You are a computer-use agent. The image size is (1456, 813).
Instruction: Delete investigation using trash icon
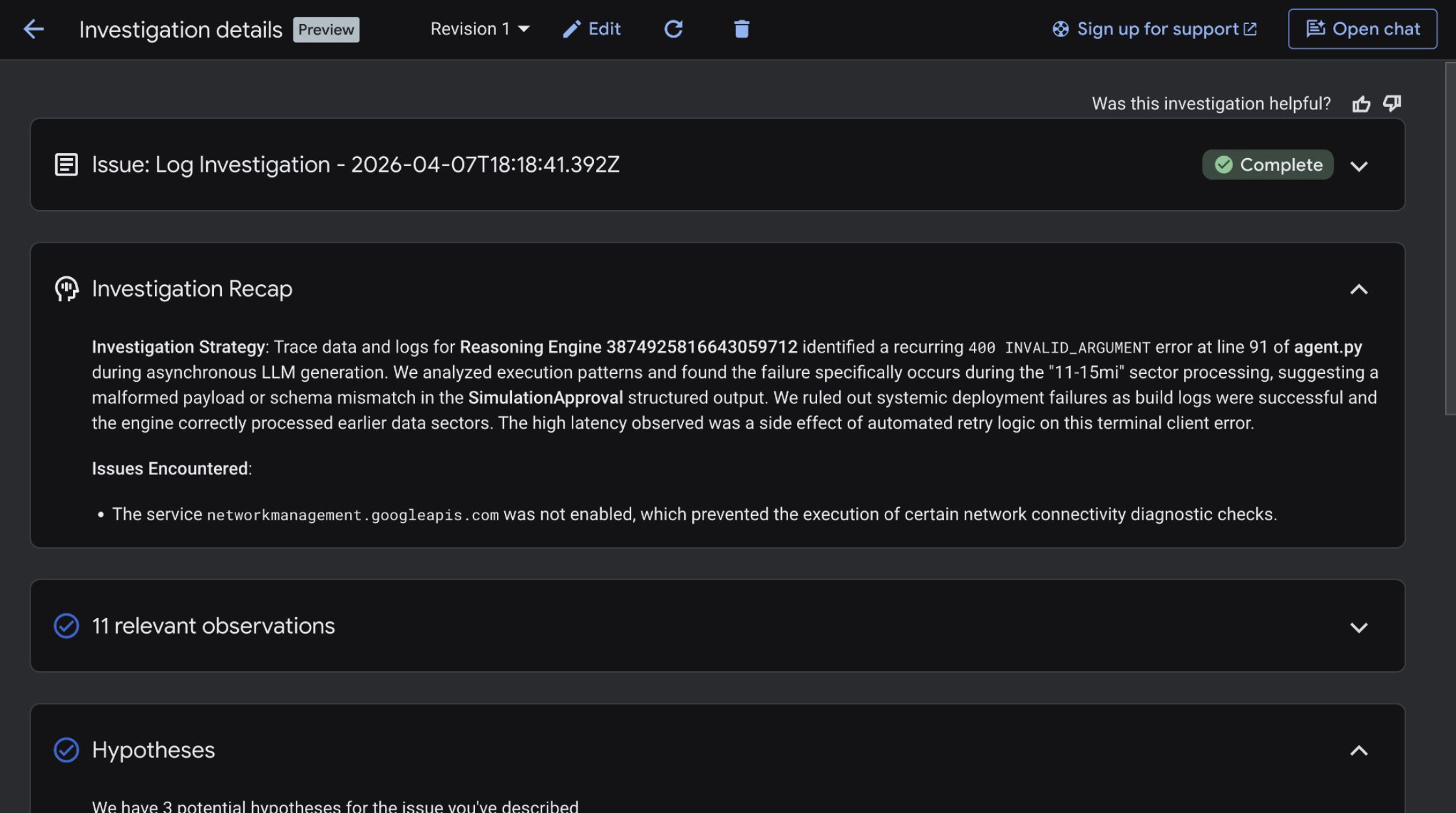click(x=742, y=29)
